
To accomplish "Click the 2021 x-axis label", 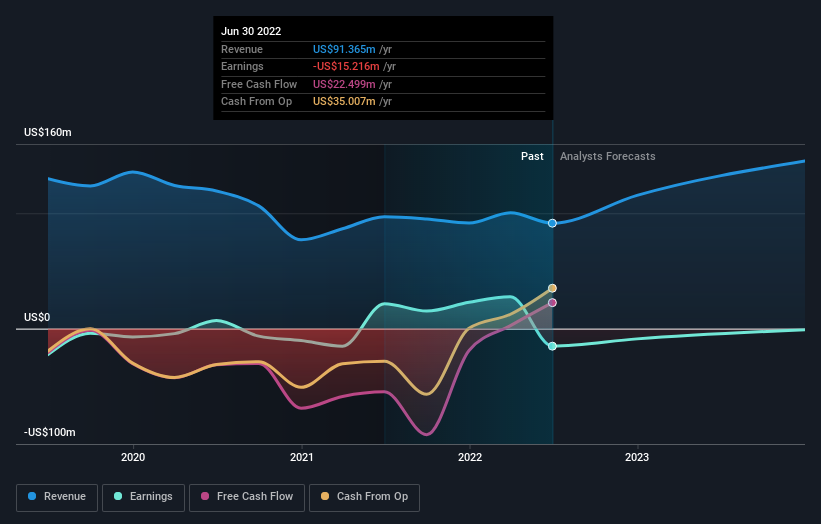I will [x=302, y=457].
